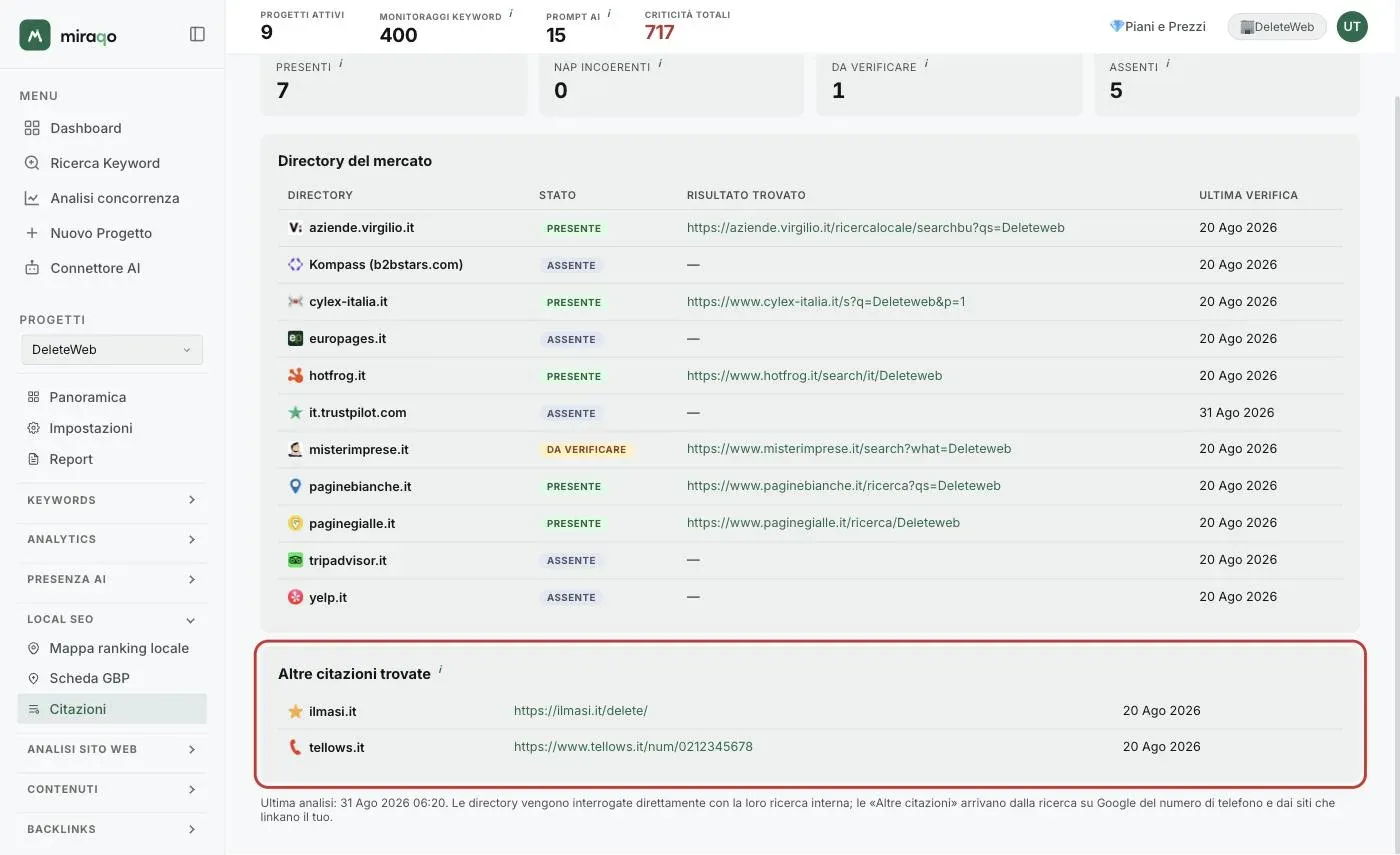Click info icon beside NAP Incoerenti

click(660, 64)
